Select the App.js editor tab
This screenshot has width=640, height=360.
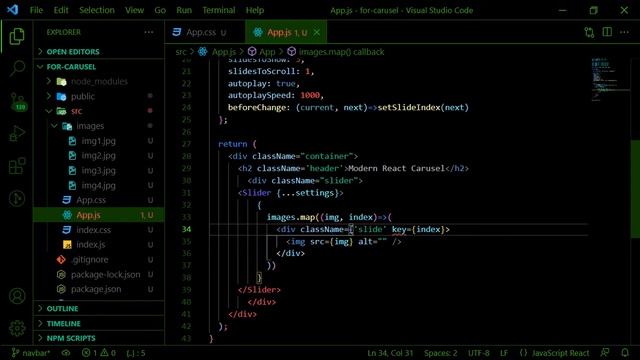286,32
